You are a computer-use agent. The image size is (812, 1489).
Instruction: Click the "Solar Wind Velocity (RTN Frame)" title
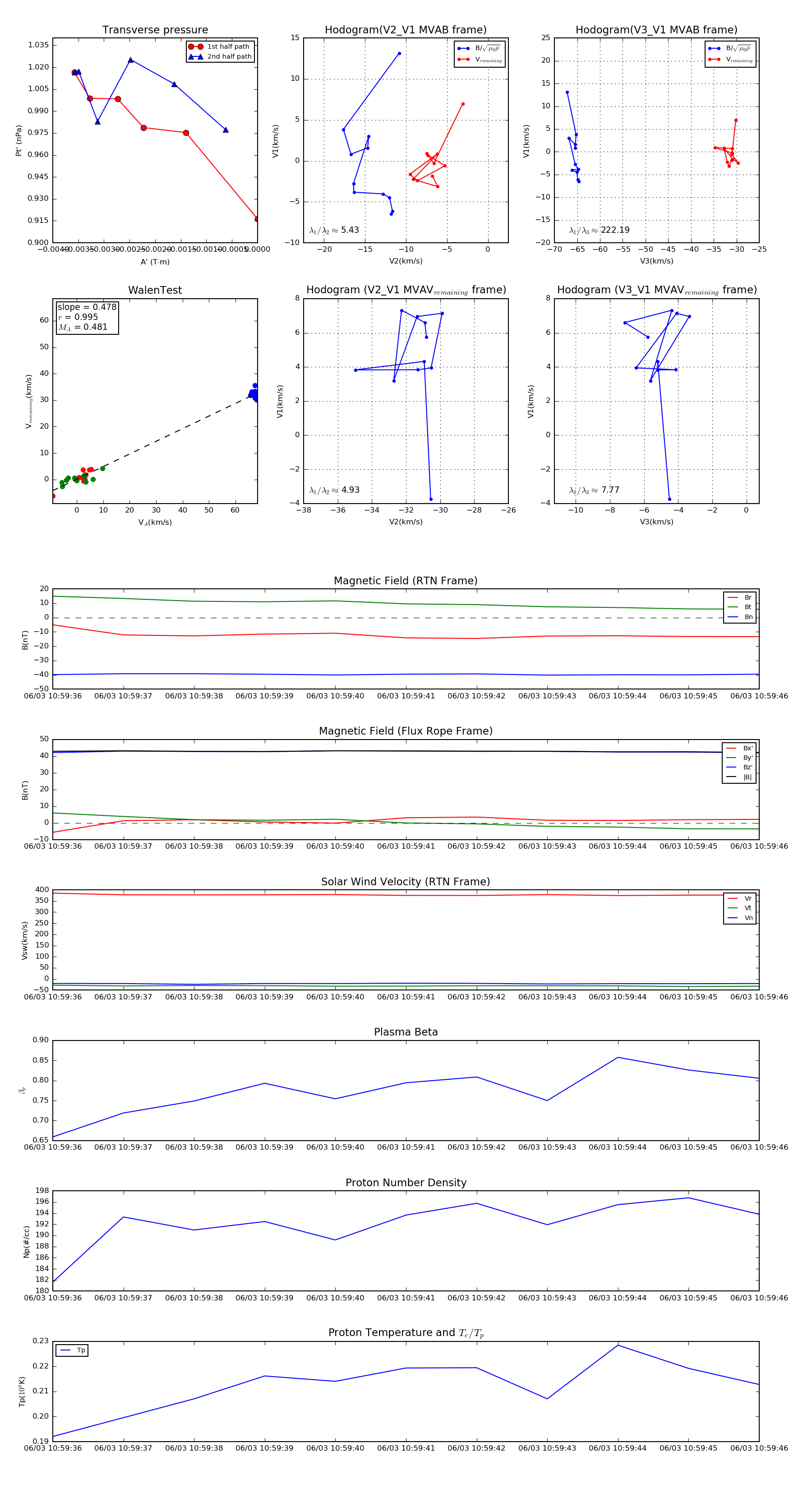pos(406,882)
